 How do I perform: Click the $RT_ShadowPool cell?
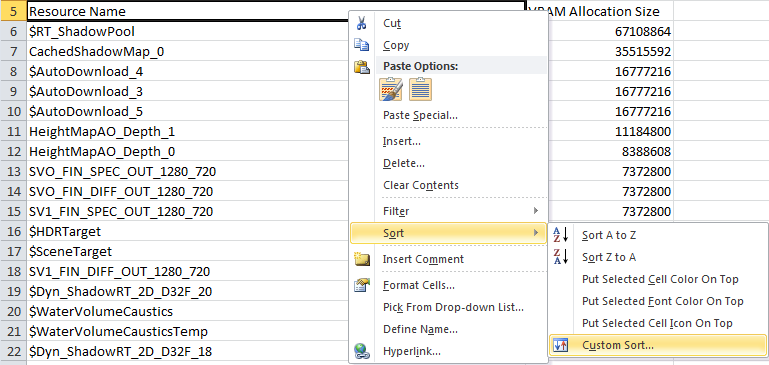(x=187, y=31)
